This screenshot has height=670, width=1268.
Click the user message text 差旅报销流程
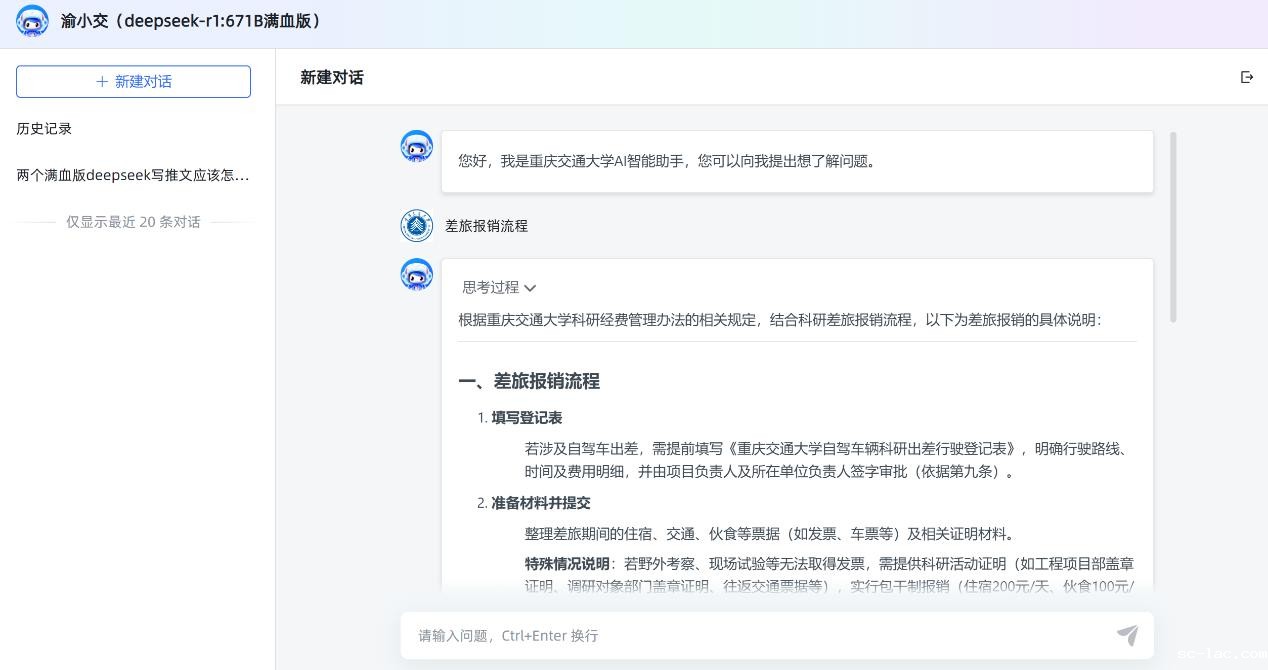[x=486, y=226]
